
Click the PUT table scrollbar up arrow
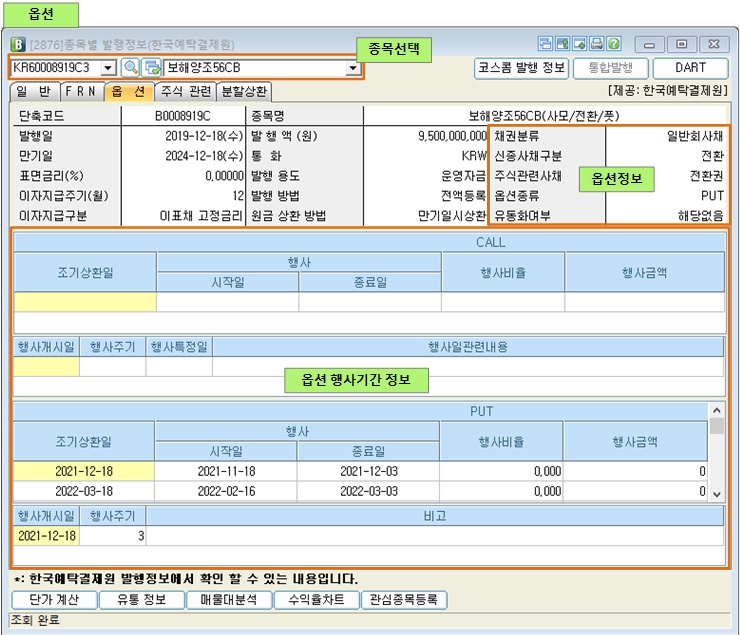716,410
